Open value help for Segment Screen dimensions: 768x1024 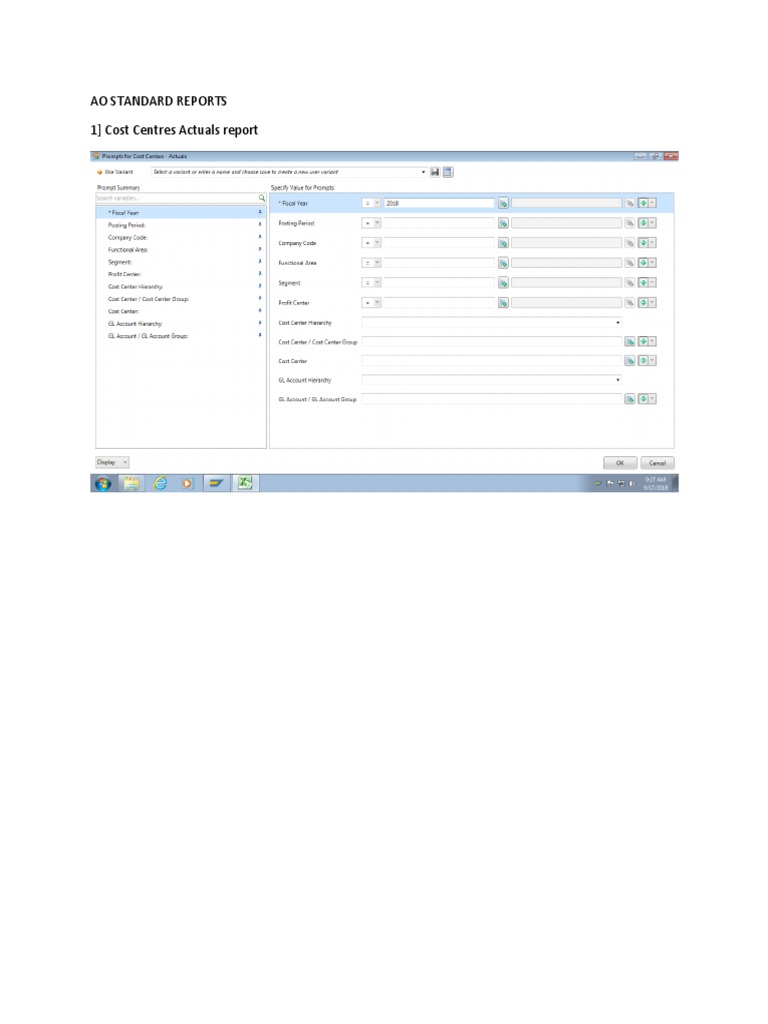503,283
